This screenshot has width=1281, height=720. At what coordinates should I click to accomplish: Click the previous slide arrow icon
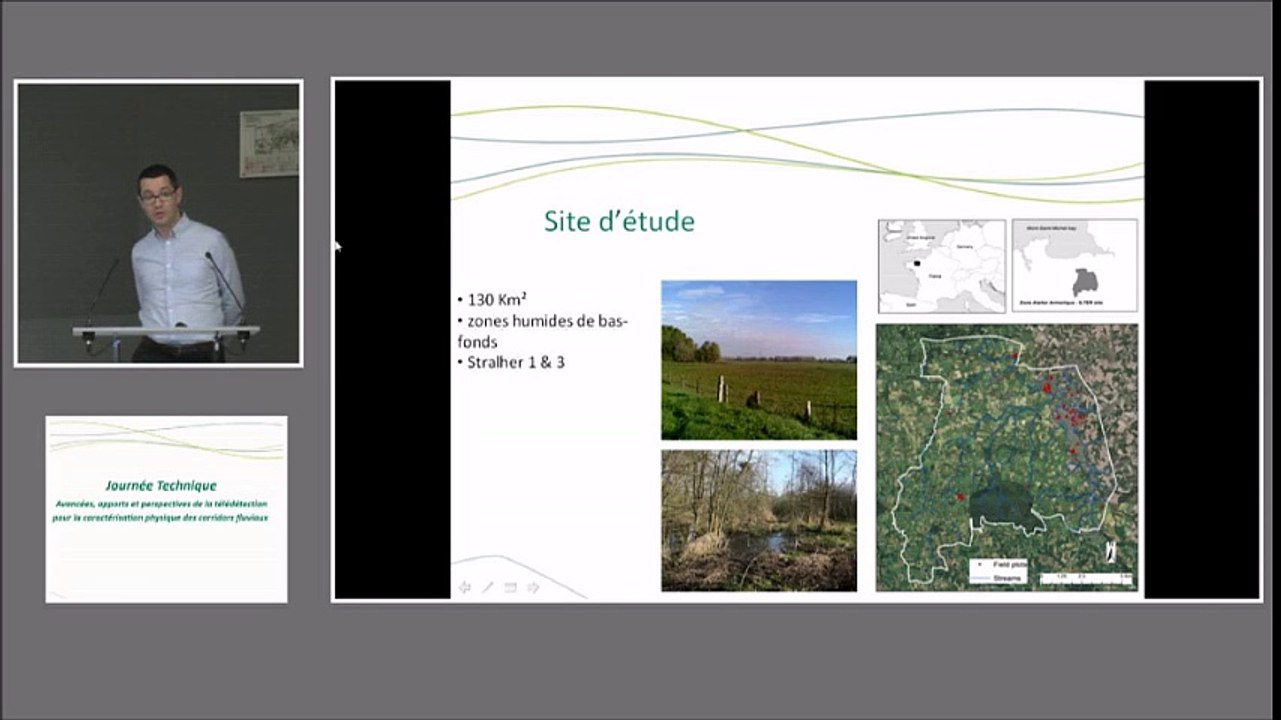click(464, 587)
